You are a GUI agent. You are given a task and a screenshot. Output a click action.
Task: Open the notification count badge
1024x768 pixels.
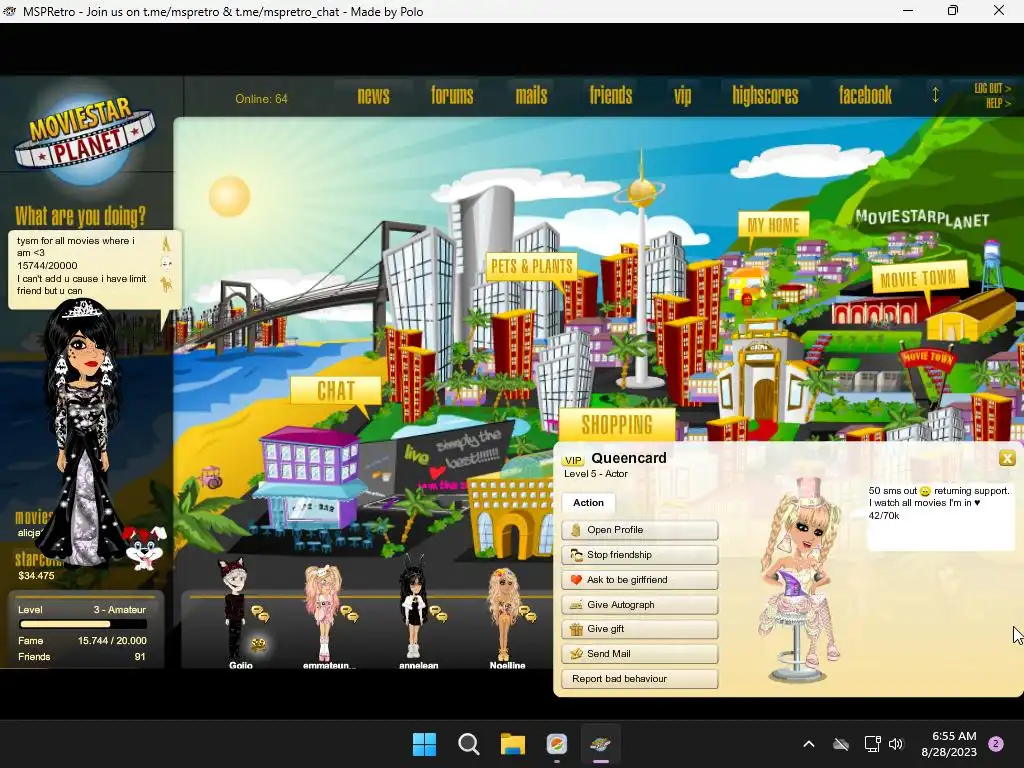click(x=996, y=744)
